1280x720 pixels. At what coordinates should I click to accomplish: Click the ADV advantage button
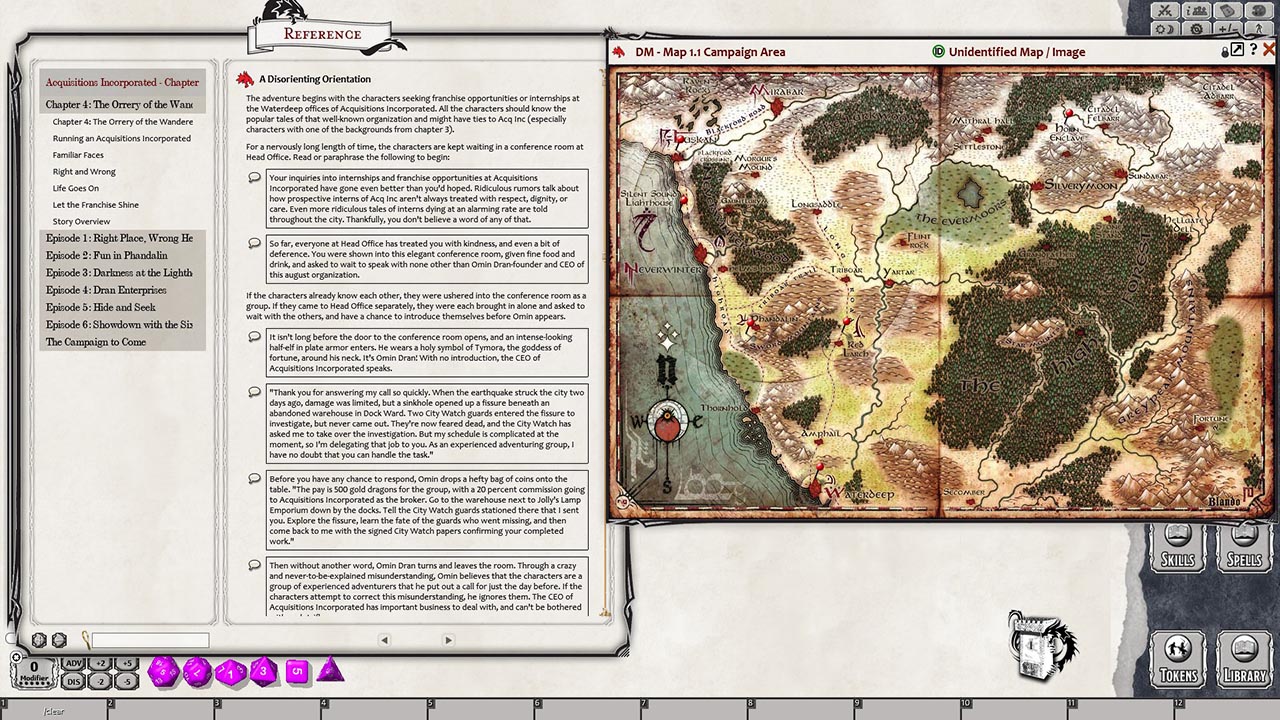tap(74, 661)
